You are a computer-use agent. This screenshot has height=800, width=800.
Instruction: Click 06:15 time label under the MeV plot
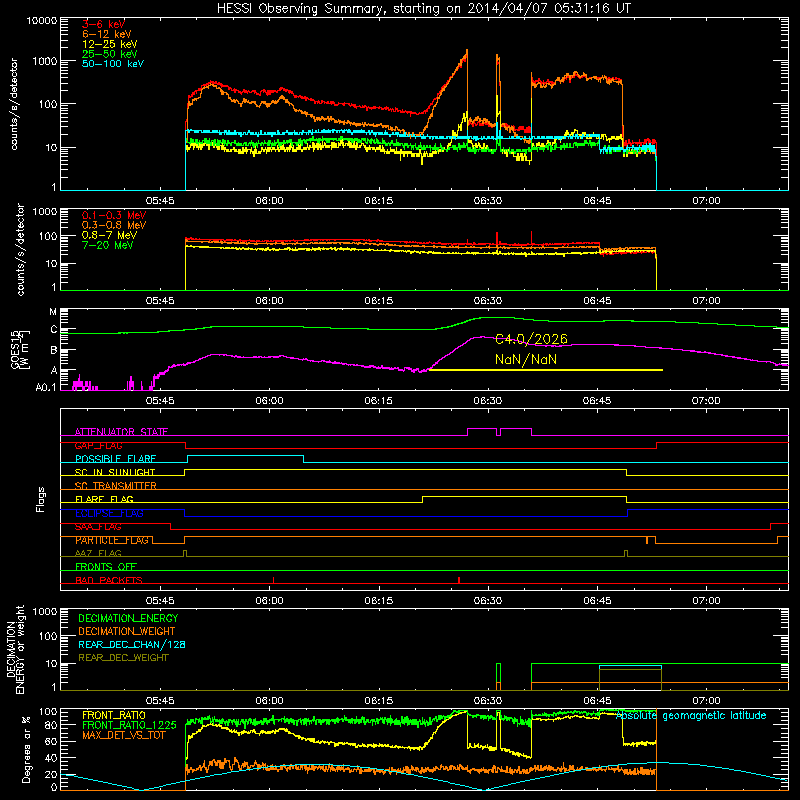(379, 301)
